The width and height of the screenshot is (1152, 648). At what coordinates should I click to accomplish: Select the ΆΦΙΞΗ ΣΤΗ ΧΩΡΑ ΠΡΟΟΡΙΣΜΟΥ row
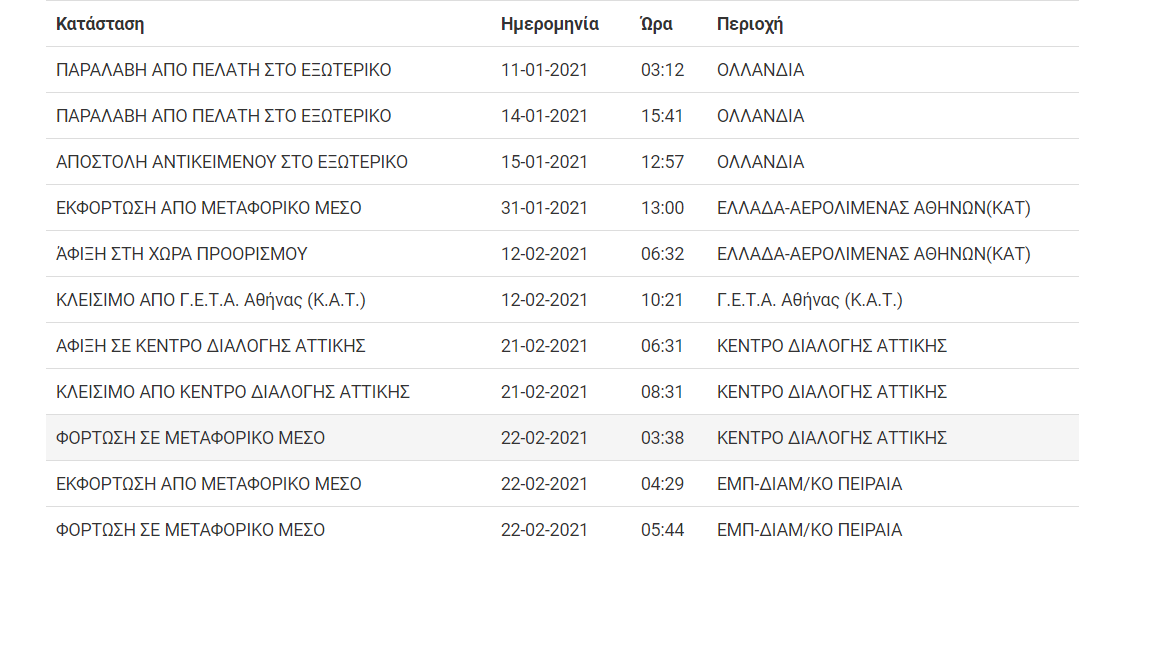click(562, 253)
